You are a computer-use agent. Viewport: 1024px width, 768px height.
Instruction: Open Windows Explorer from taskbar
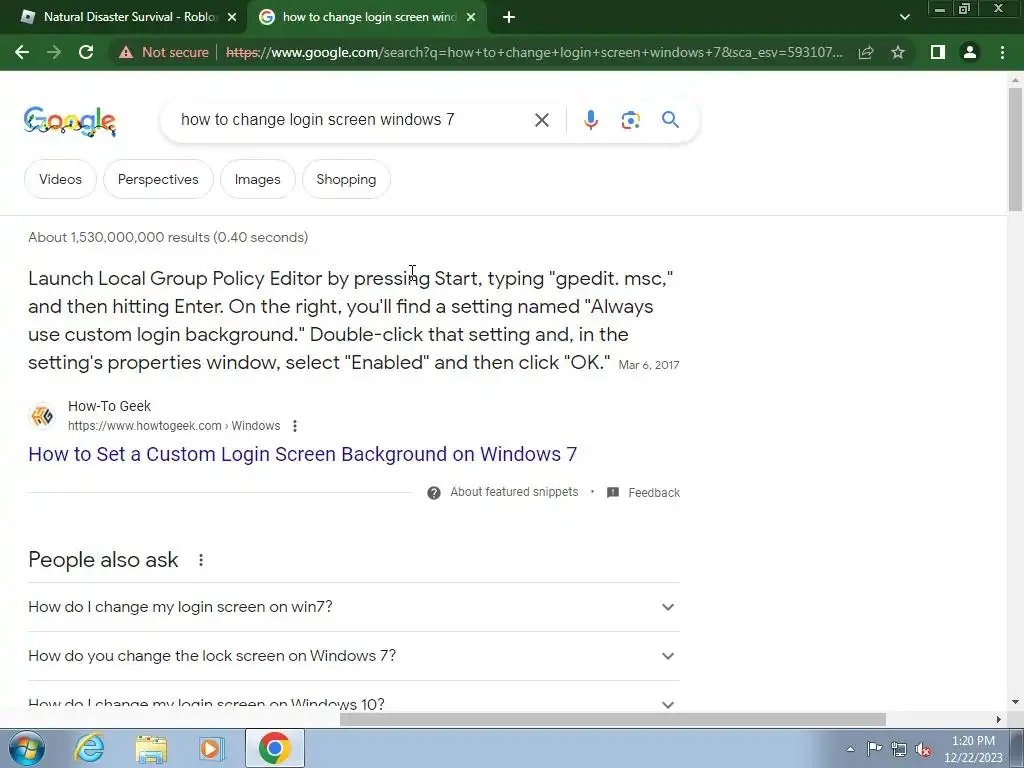point(151,748)
